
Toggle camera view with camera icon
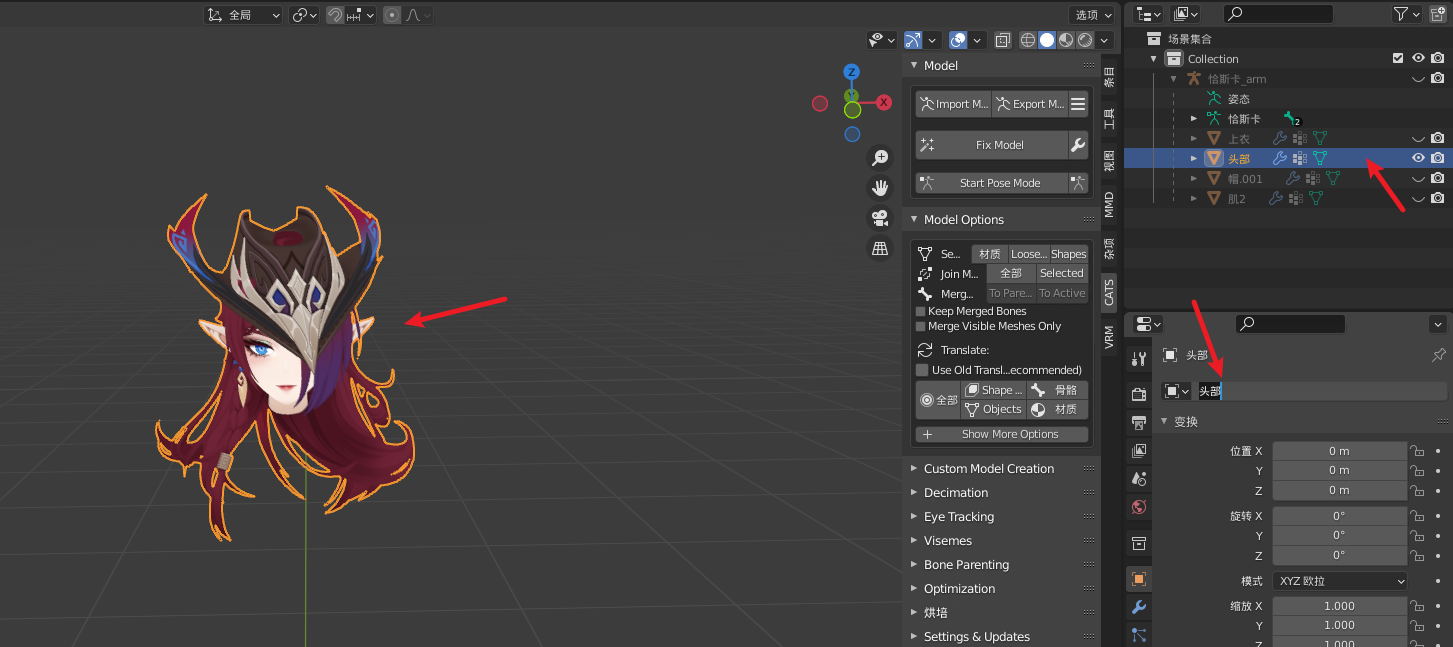coord(880,218)
